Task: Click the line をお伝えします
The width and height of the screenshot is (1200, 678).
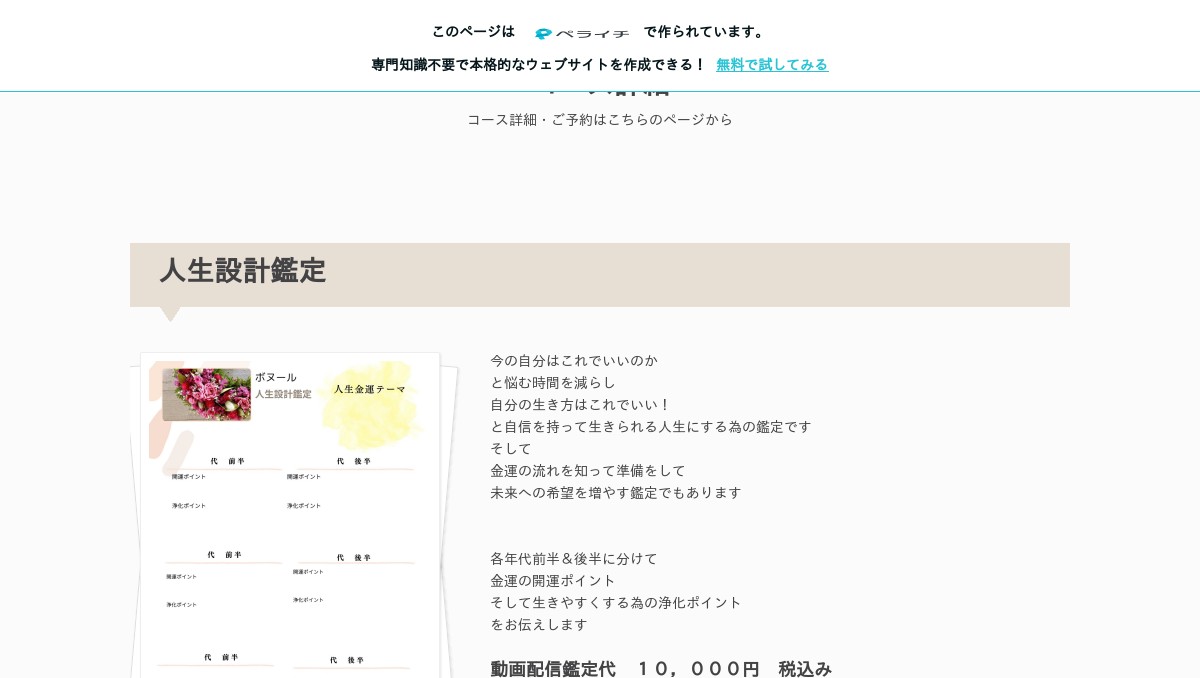Action: (539, 624)
